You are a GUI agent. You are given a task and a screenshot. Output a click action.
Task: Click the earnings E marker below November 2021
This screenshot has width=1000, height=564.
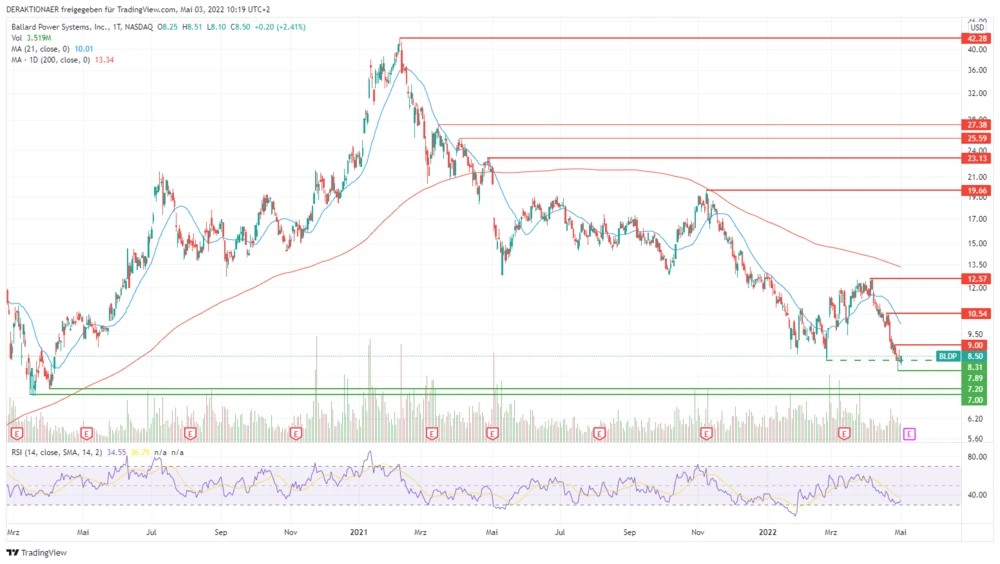click(707, 434)
